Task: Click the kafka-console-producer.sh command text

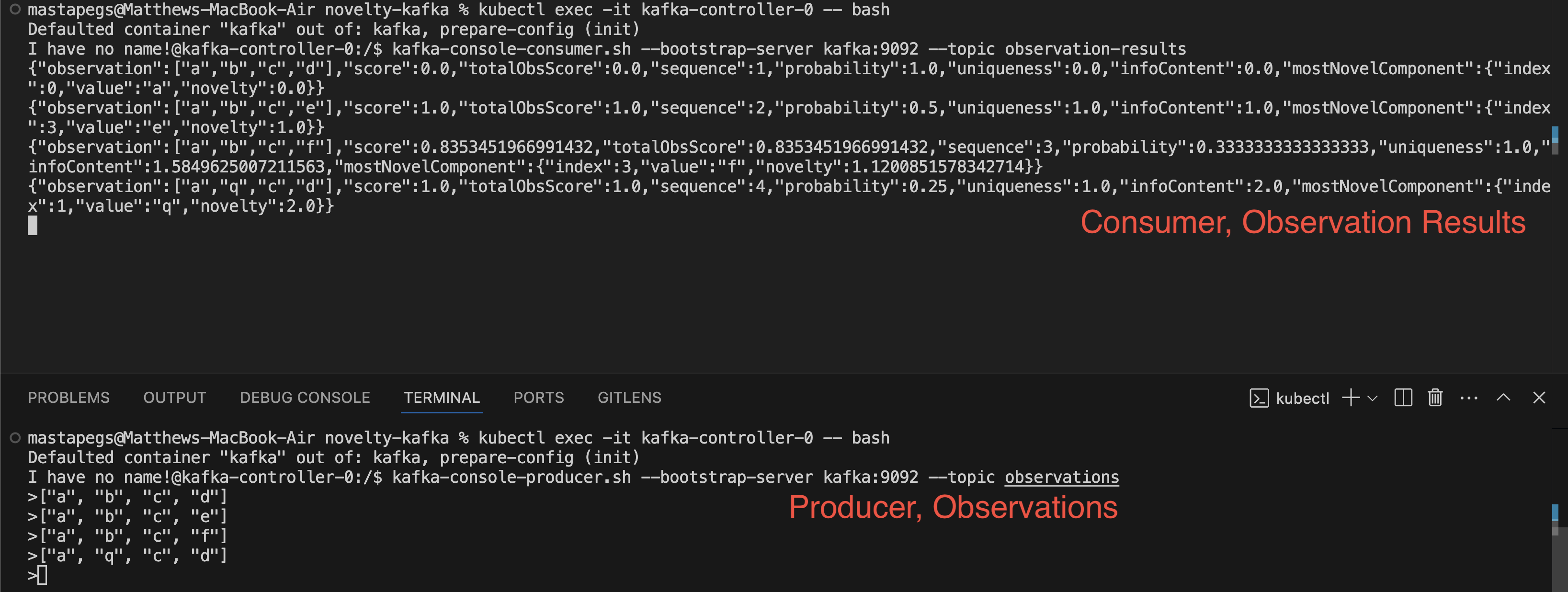Action: [511, 477]
